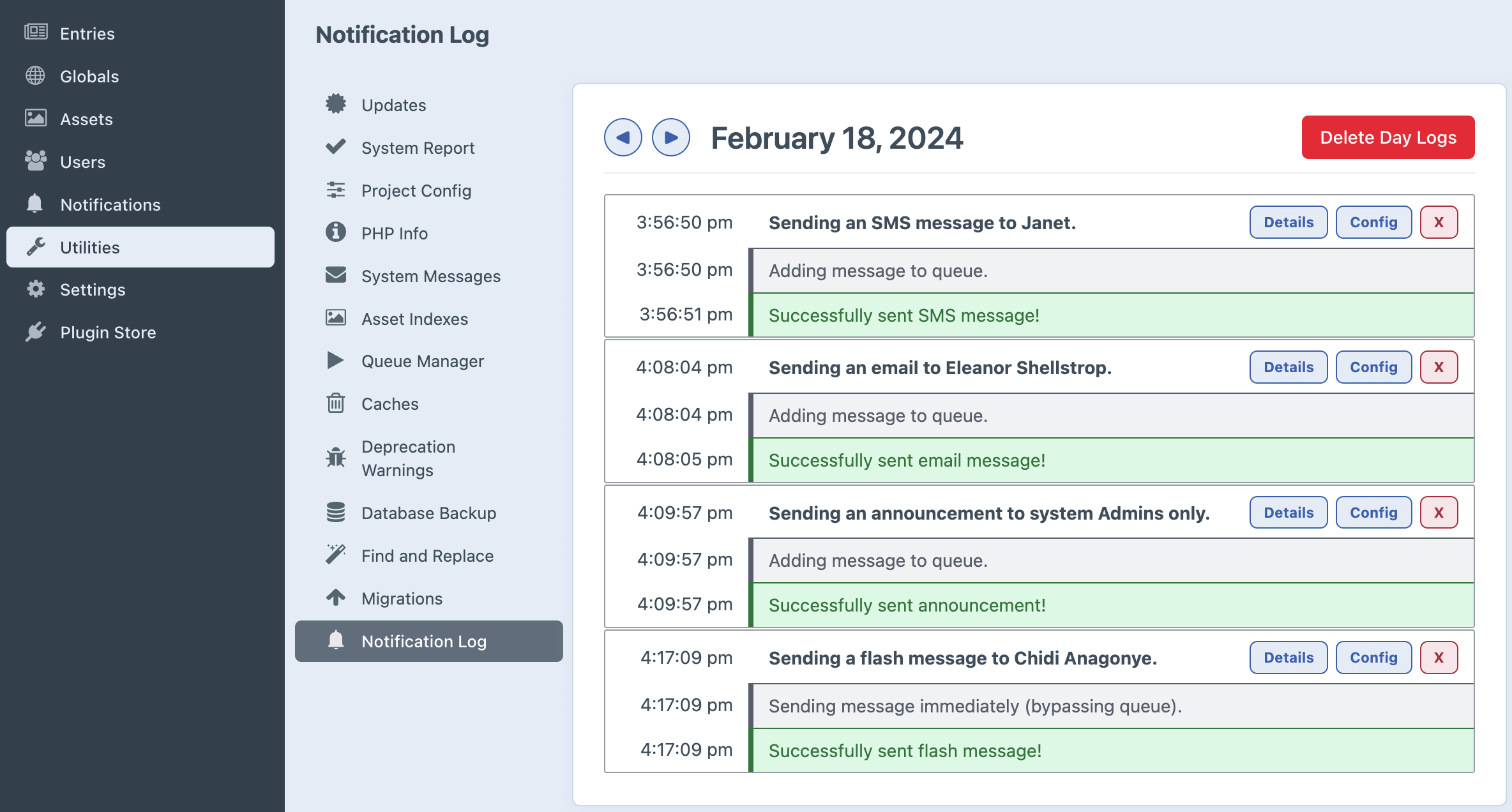1512x812 pixels.
Task: Click the Migrations up-arrow icon
Action: point(335,598)
